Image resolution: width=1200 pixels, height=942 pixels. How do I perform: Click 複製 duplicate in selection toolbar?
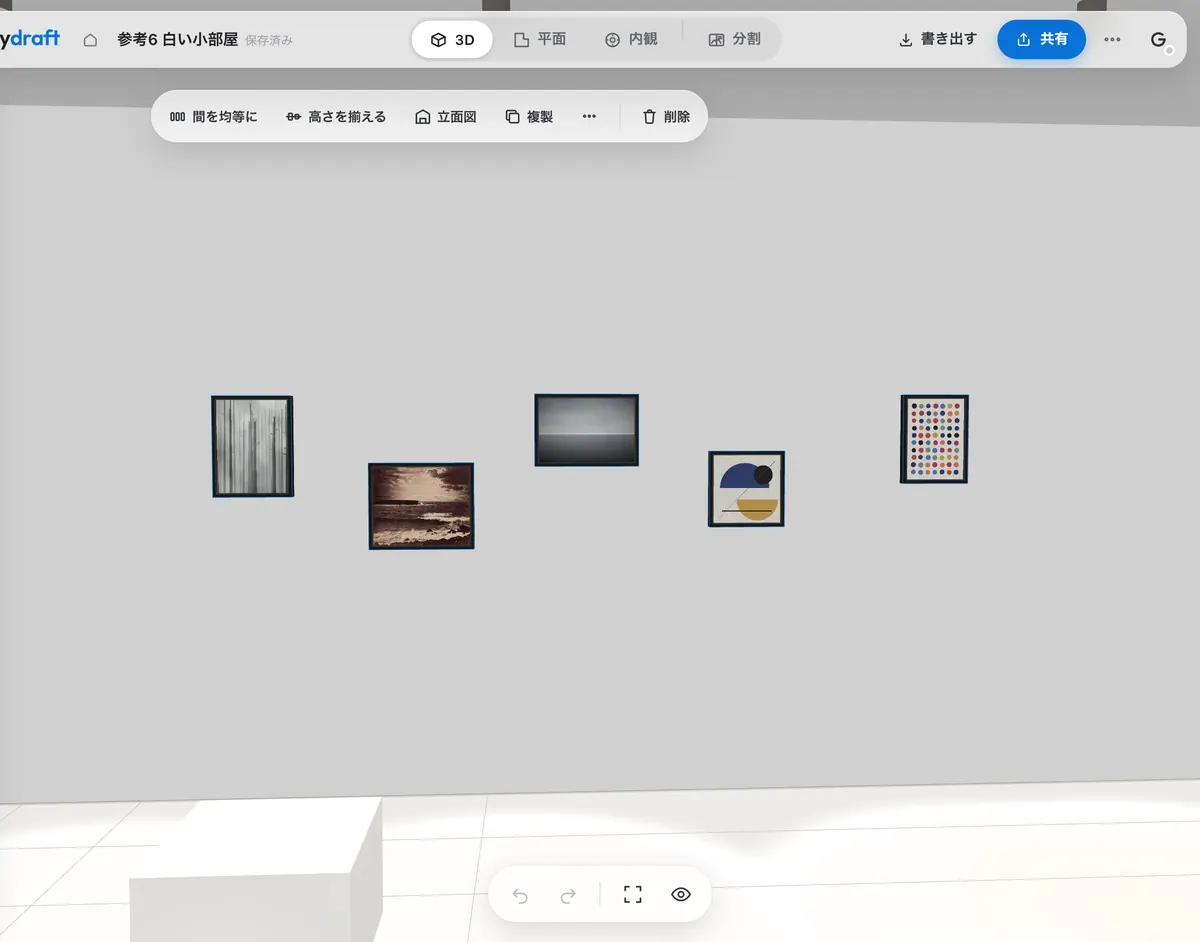click(529, 117)
